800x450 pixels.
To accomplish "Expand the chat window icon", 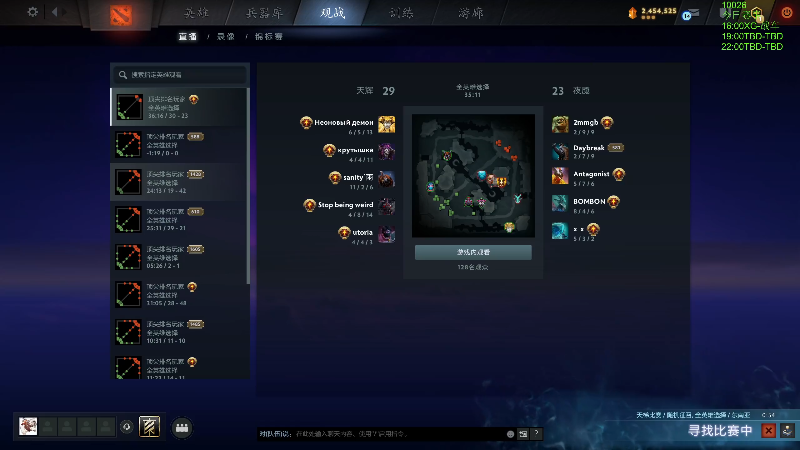I will click(523, 434).
